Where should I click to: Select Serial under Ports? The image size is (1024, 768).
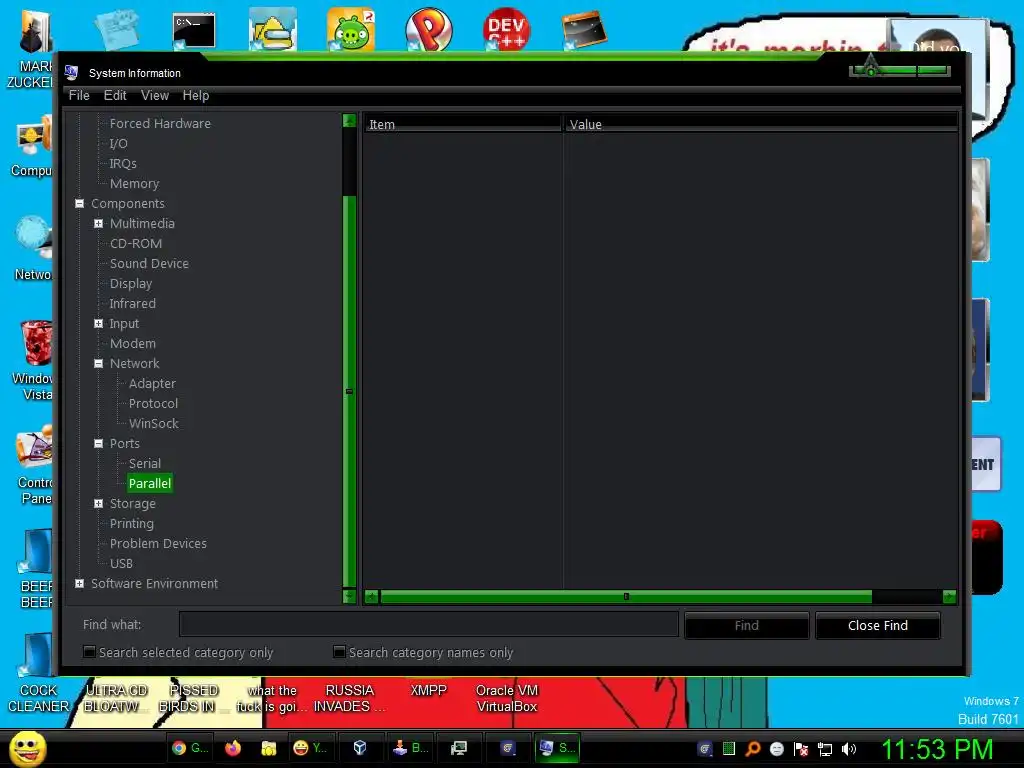(144, 464)
